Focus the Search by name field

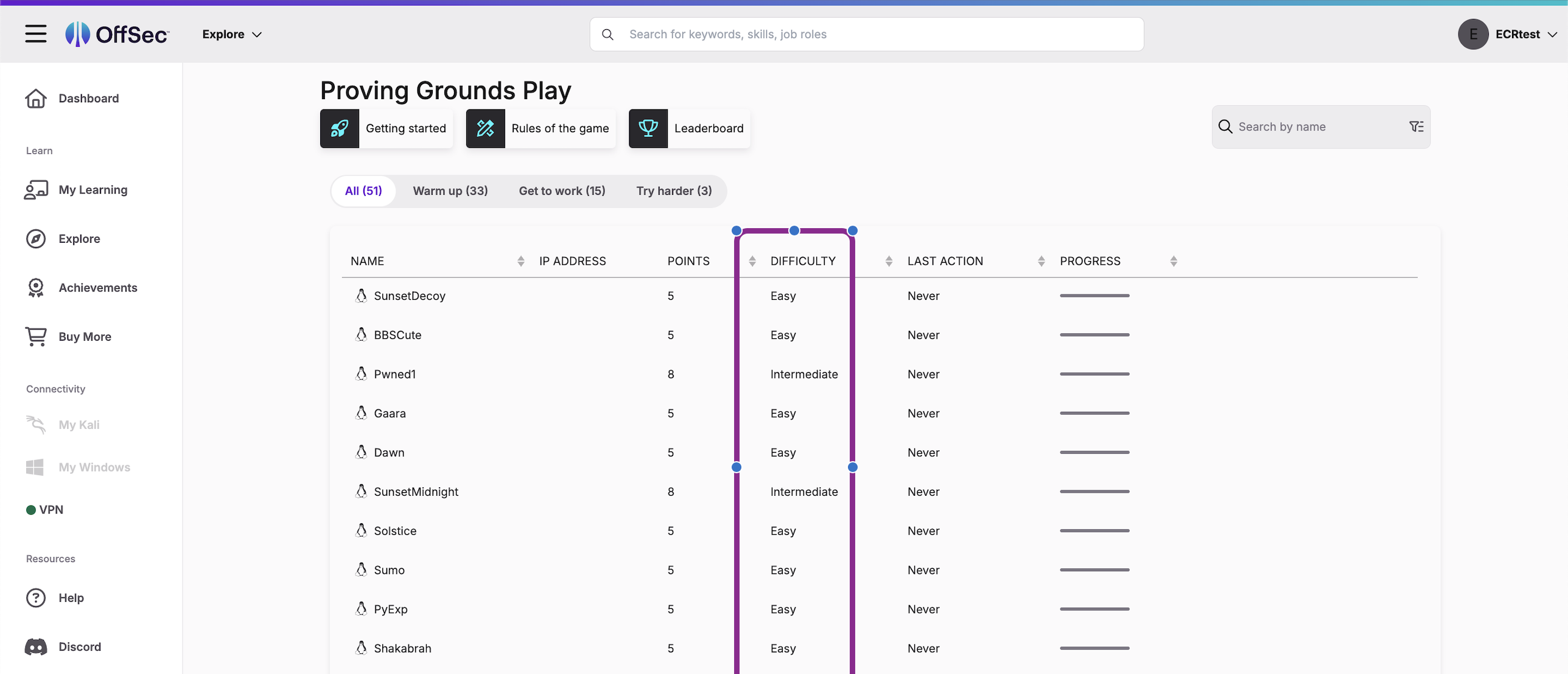click(x=1321, y=127)
